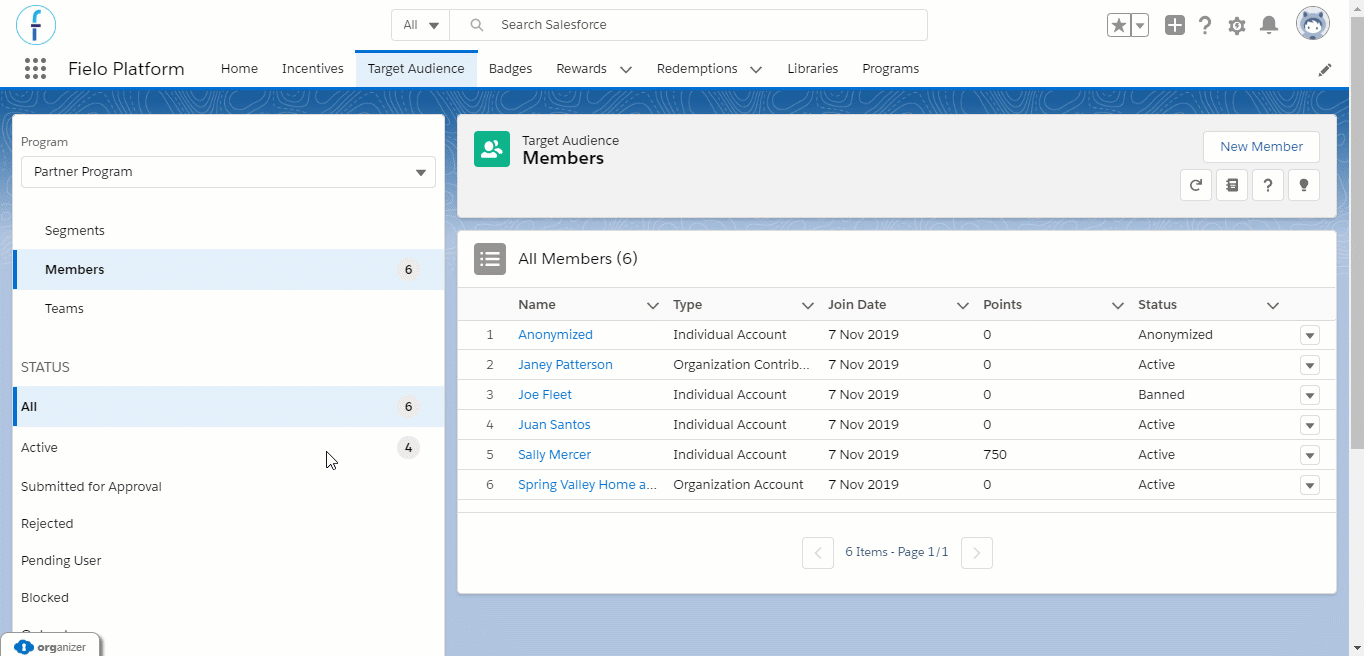Open Spring Valley Home member record
Image resolution: width=1364 pixels, height=656 pixels.
point(587,485)
